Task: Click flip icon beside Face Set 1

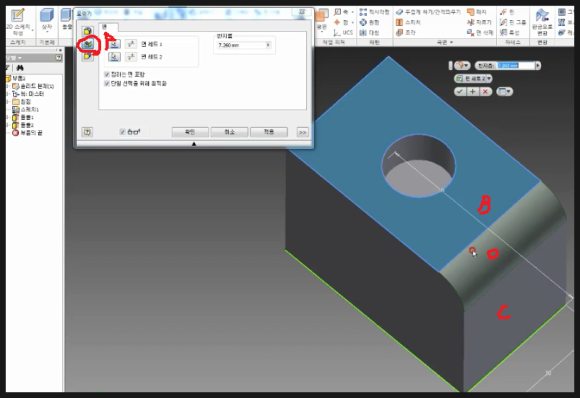Action: [x=131, y=44]
